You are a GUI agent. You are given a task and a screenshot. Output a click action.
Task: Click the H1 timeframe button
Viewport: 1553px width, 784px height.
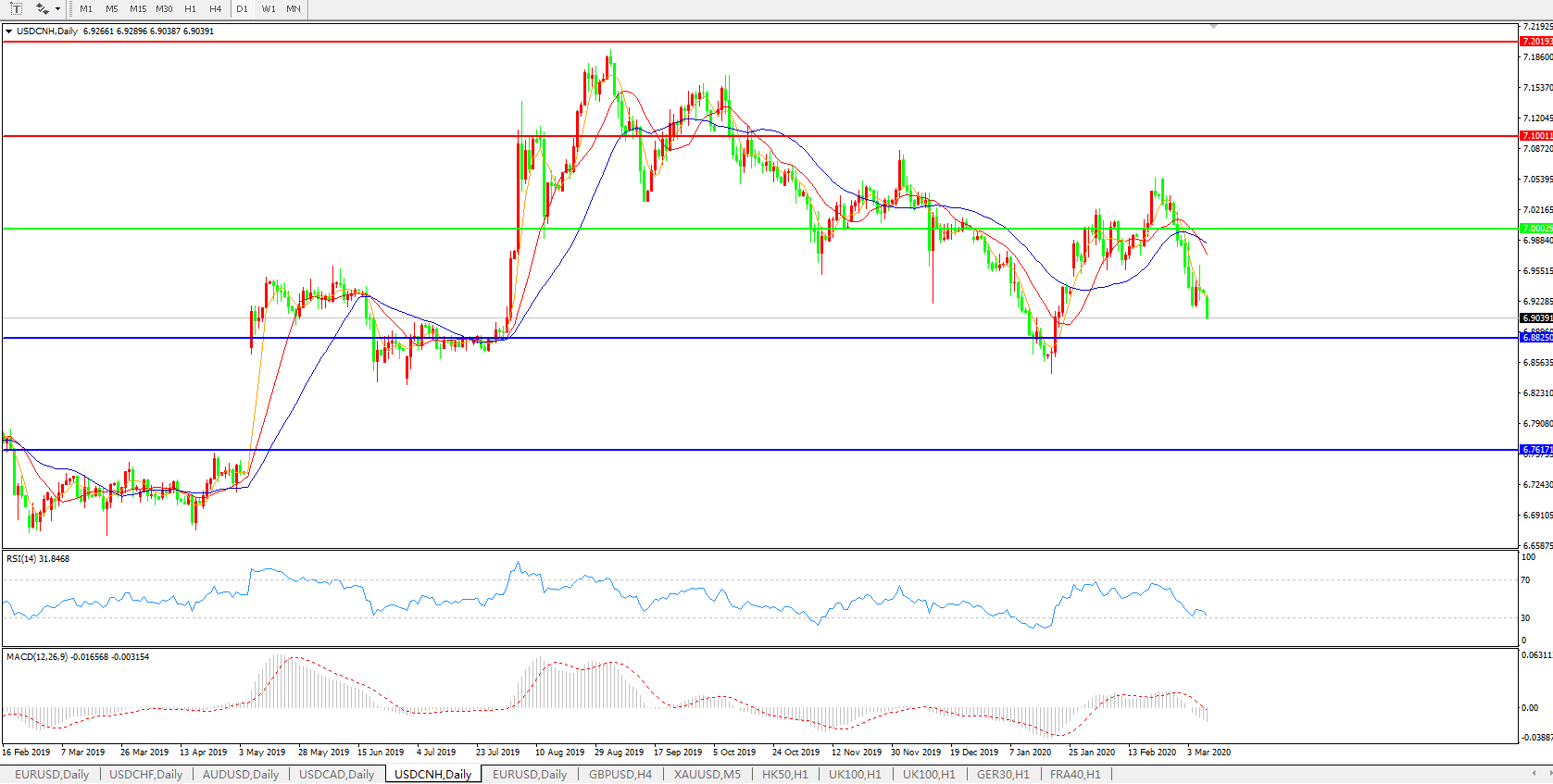(190, 9)
